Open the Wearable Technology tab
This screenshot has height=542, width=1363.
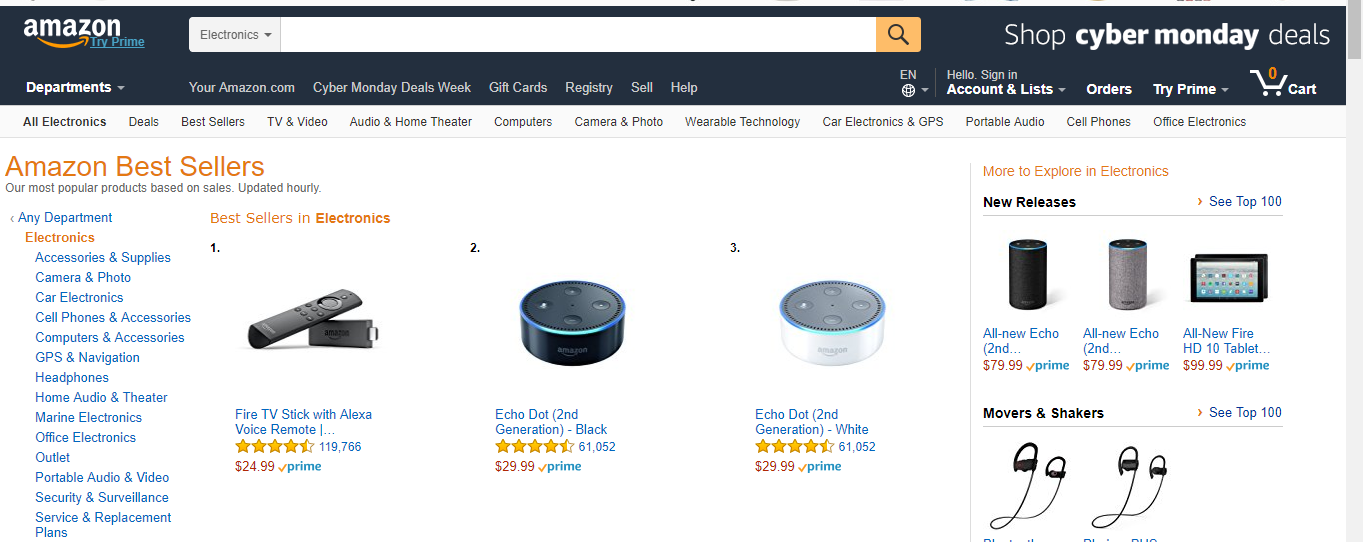pos(742,122)
